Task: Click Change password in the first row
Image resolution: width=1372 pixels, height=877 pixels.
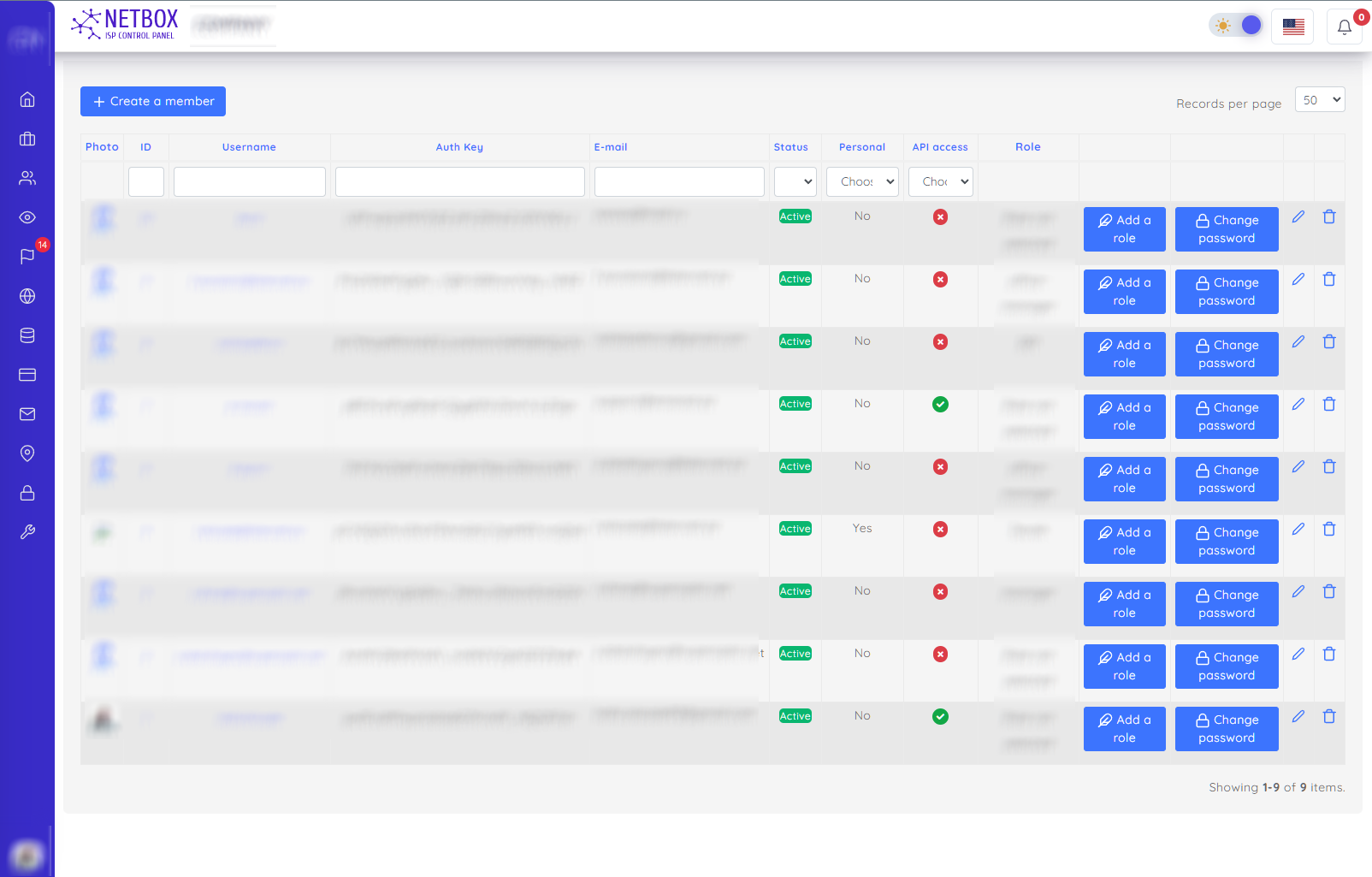Action: pyautogui.click(x=1226, y=229)
